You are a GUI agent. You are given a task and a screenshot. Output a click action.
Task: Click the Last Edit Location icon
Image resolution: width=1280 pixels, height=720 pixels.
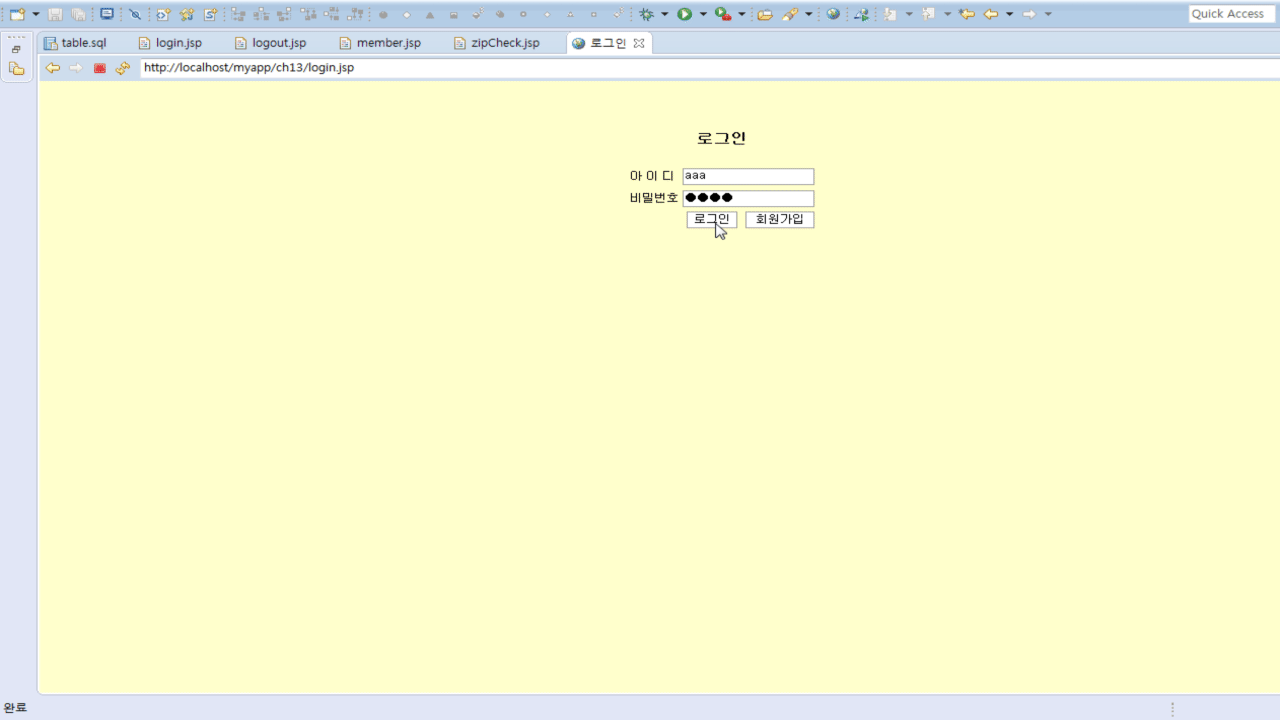tap(966, 14)
